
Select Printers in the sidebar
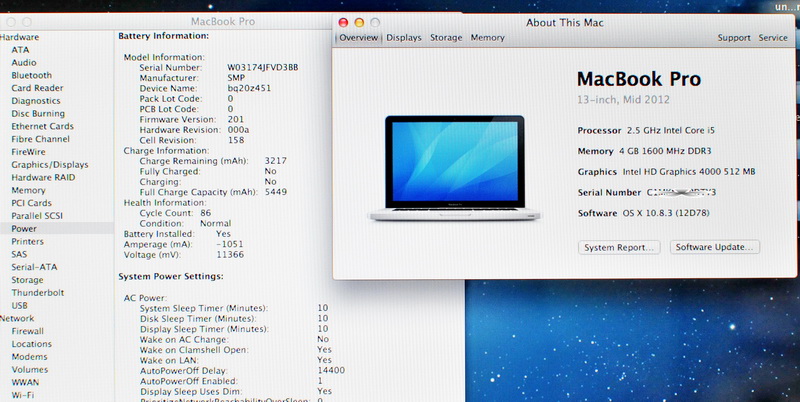click(28, 241)
